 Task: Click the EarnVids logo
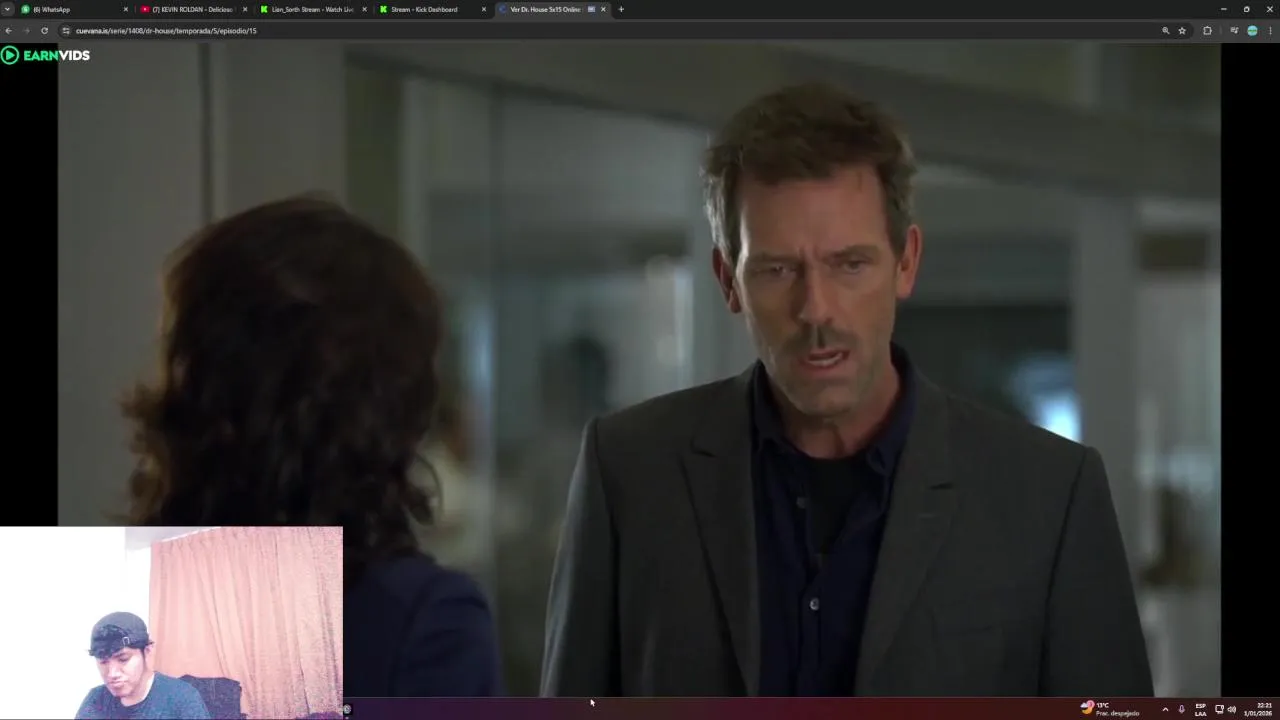(46, 55)
